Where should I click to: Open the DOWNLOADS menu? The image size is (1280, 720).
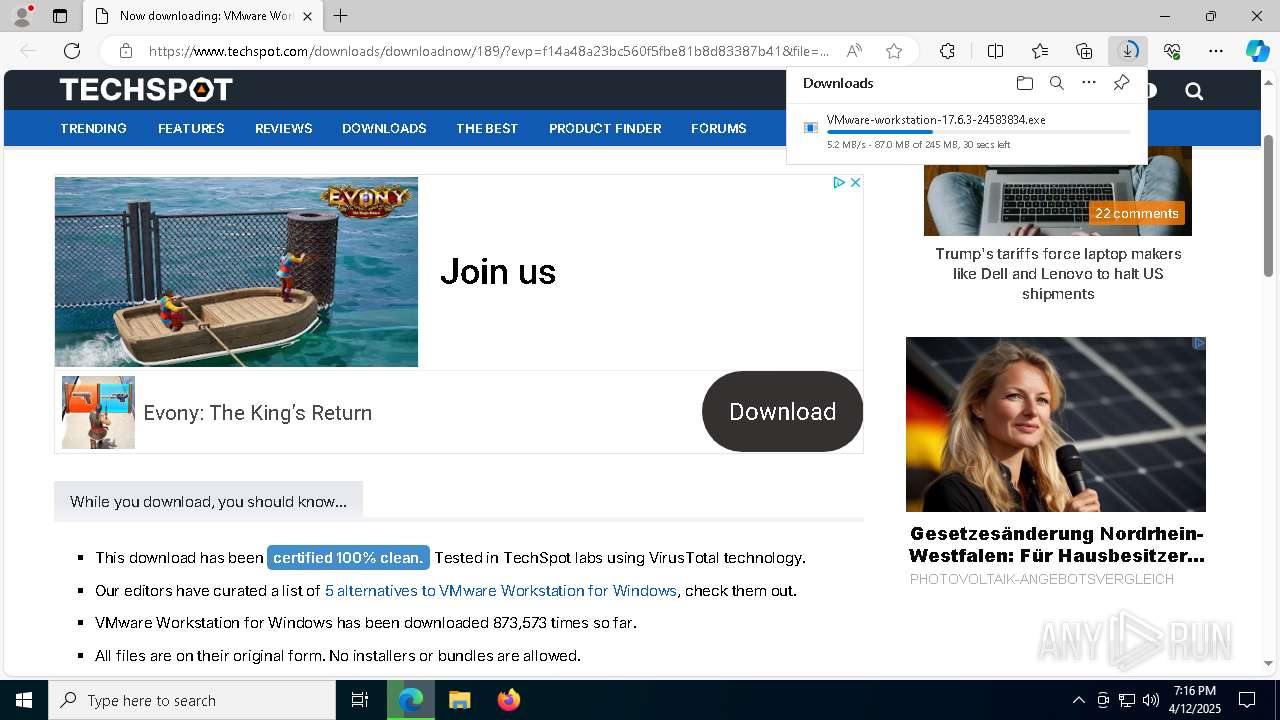click(384, 128)
